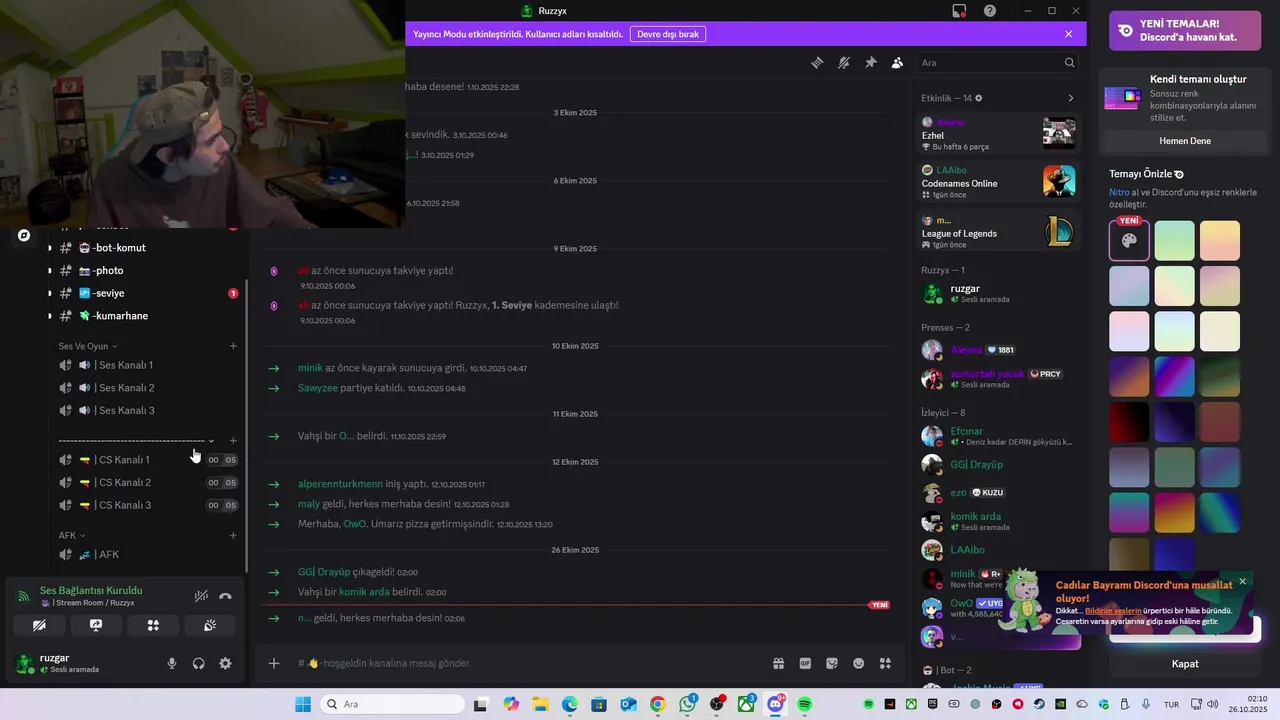Select the peach yellow theme swatch
Screen dimensions: 1280x720
1220,241
